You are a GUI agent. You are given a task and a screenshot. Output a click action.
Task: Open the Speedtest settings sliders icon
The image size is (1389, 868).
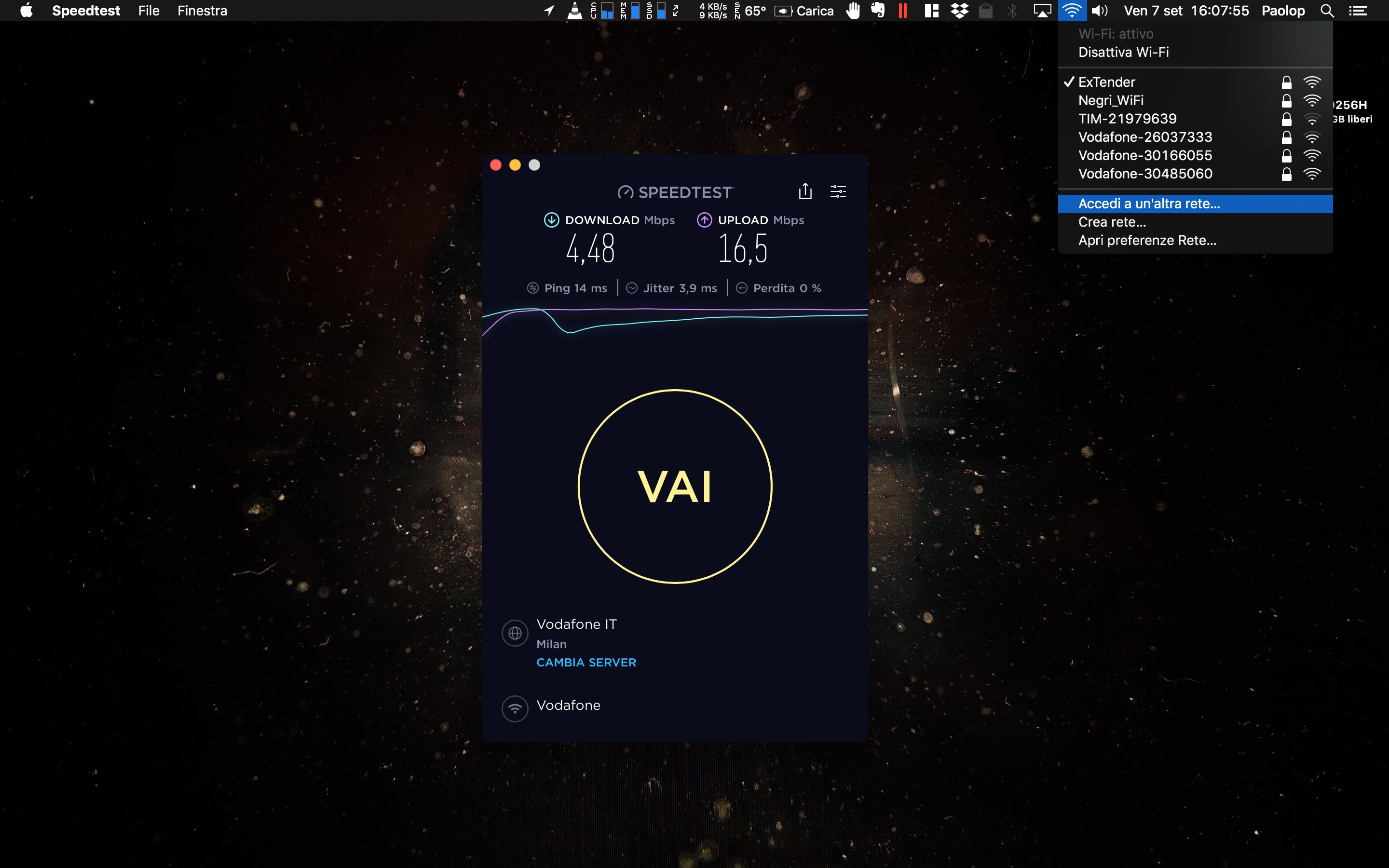click(838, 191)
